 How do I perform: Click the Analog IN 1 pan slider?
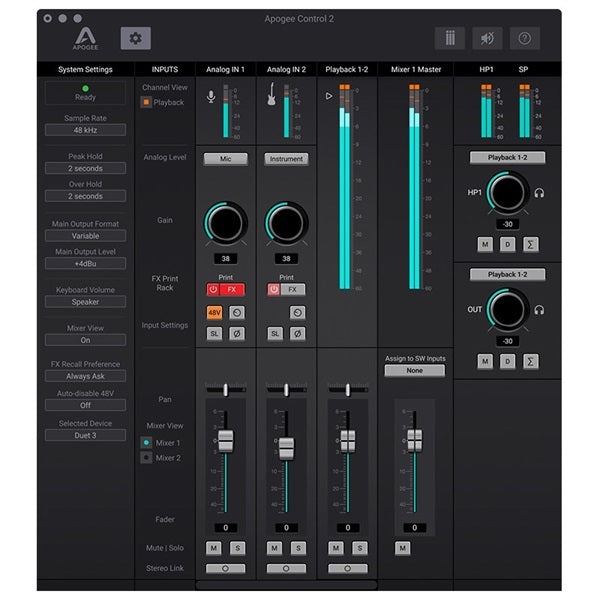point(225,388)
